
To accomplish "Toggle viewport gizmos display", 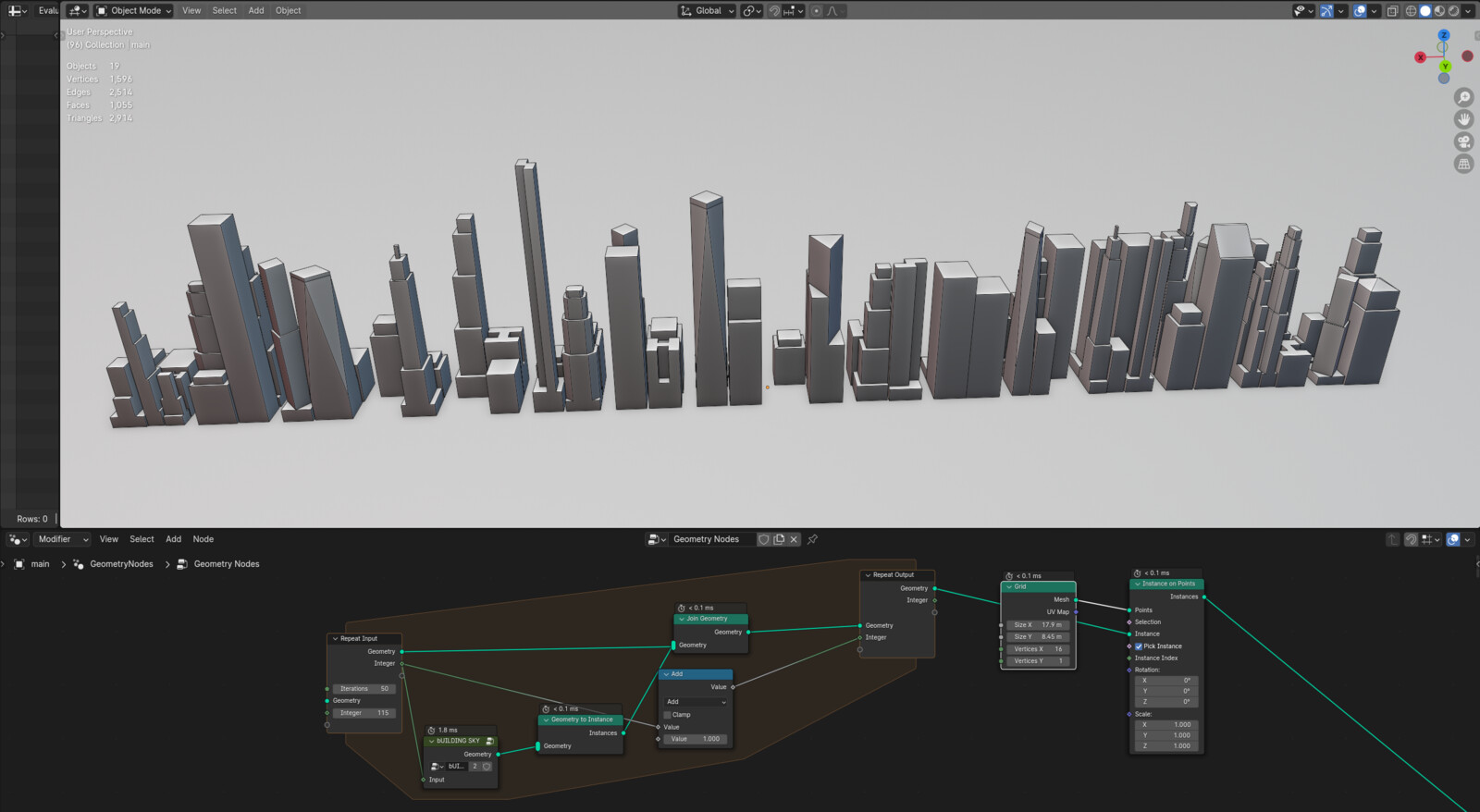I will click(1326, 10).
